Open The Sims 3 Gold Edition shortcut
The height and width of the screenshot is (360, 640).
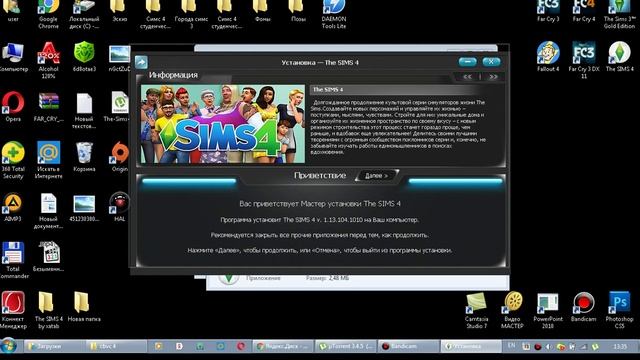click(619, 14)
